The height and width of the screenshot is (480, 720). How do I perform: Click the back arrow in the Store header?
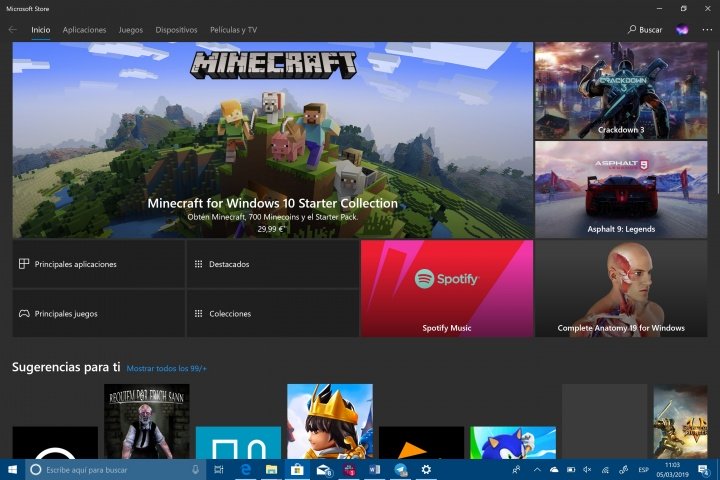coord(13,30)
